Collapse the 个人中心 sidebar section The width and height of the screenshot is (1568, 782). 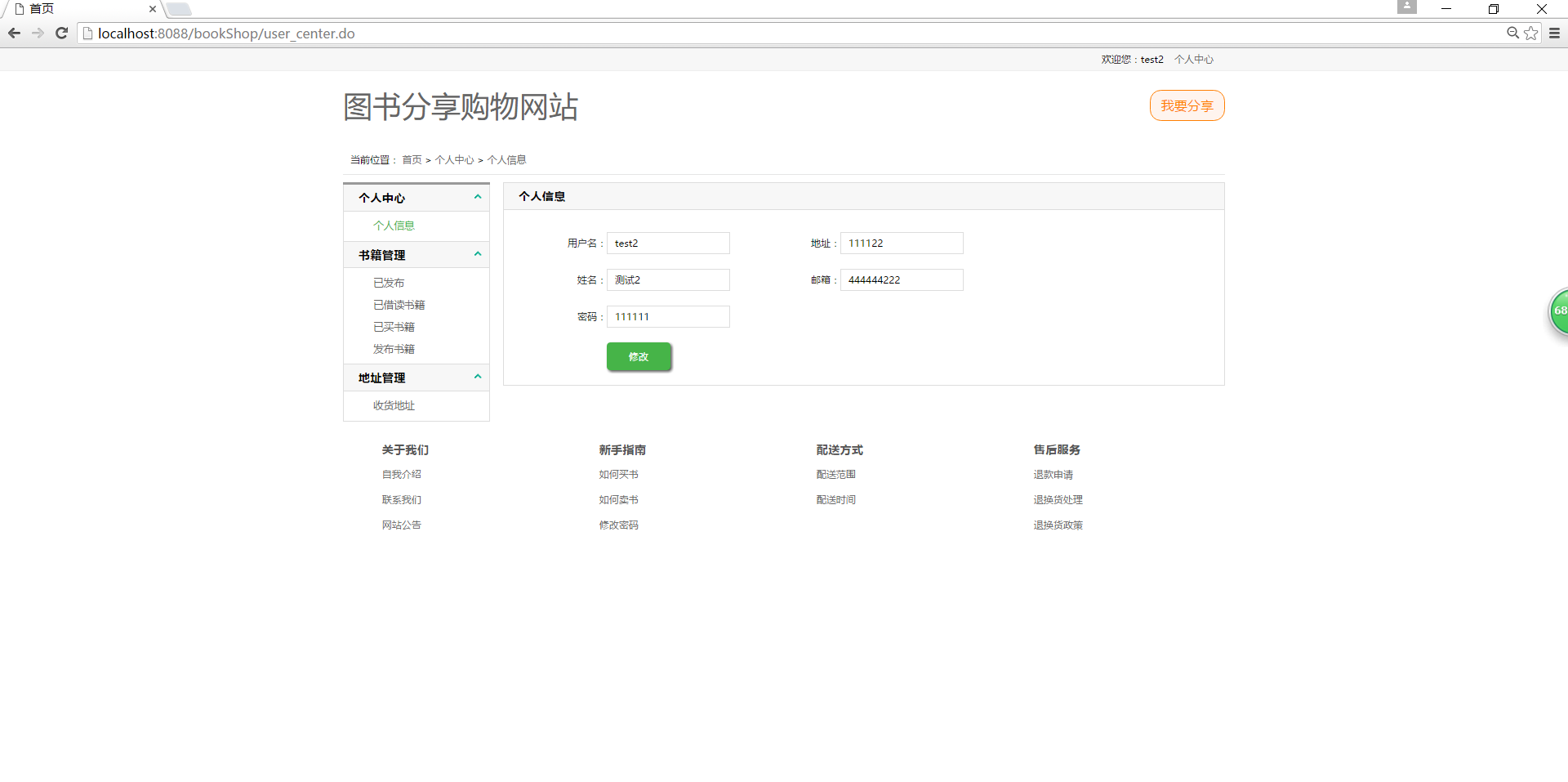click(x=478, y=197)
